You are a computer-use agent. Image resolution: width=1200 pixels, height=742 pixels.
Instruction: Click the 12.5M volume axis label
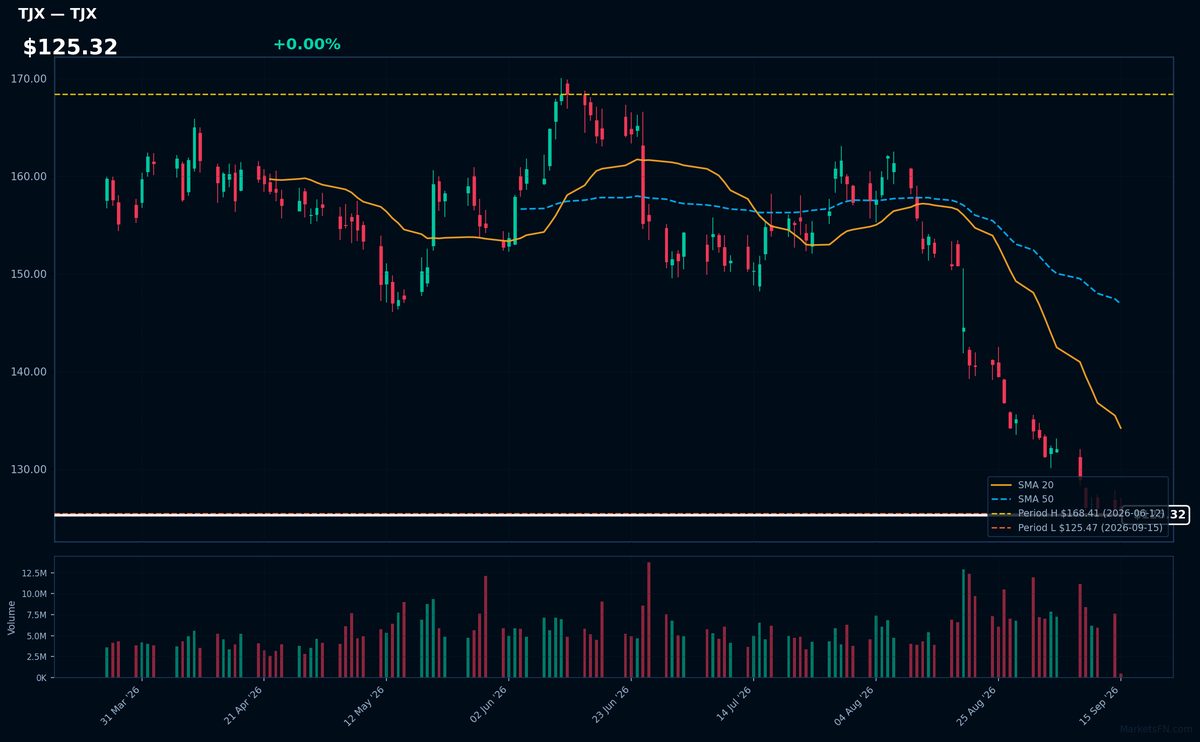point(32,573)
